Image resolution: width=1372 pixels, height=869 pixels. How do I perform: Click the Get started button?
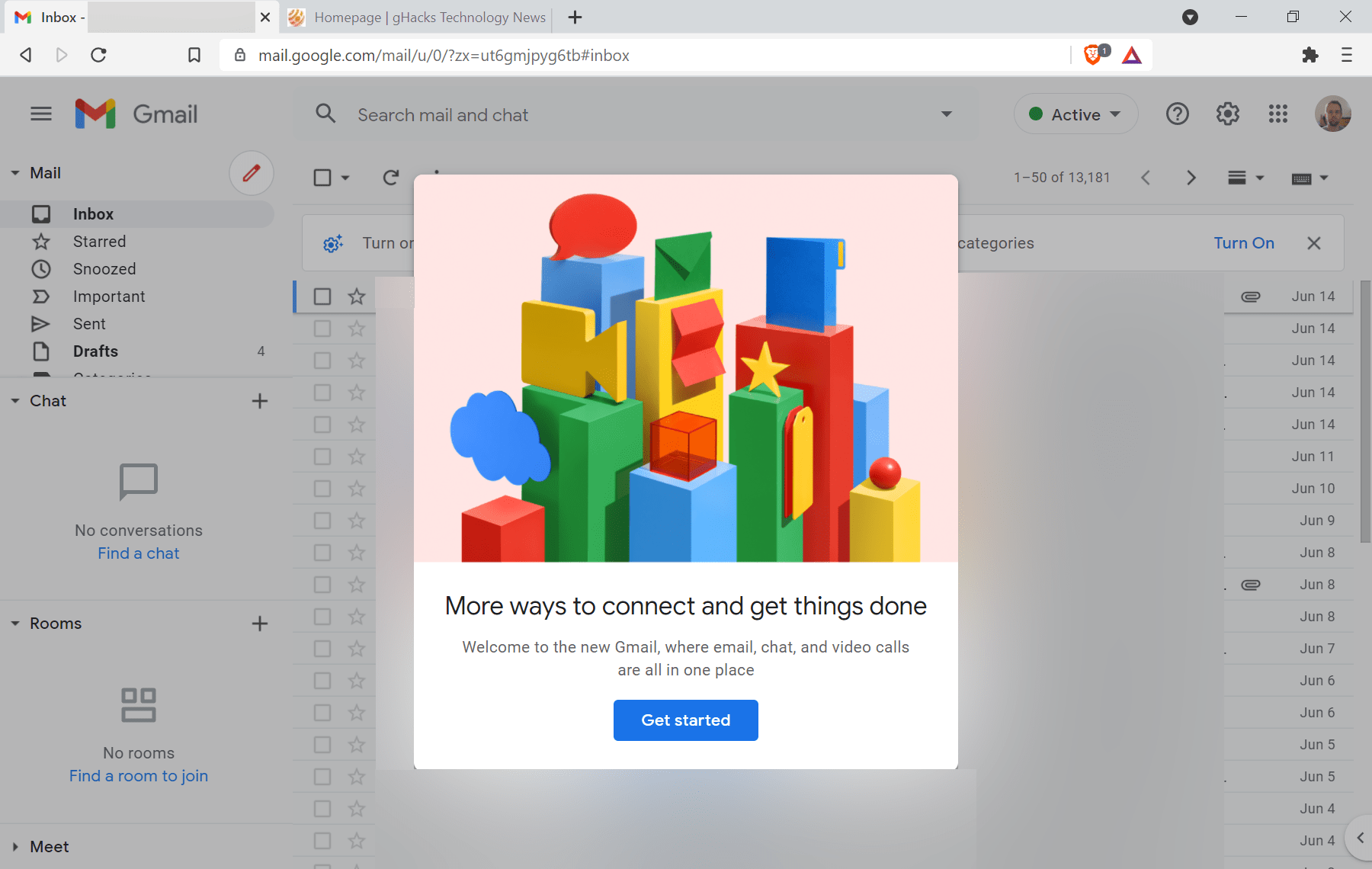[x=685, y=720]
